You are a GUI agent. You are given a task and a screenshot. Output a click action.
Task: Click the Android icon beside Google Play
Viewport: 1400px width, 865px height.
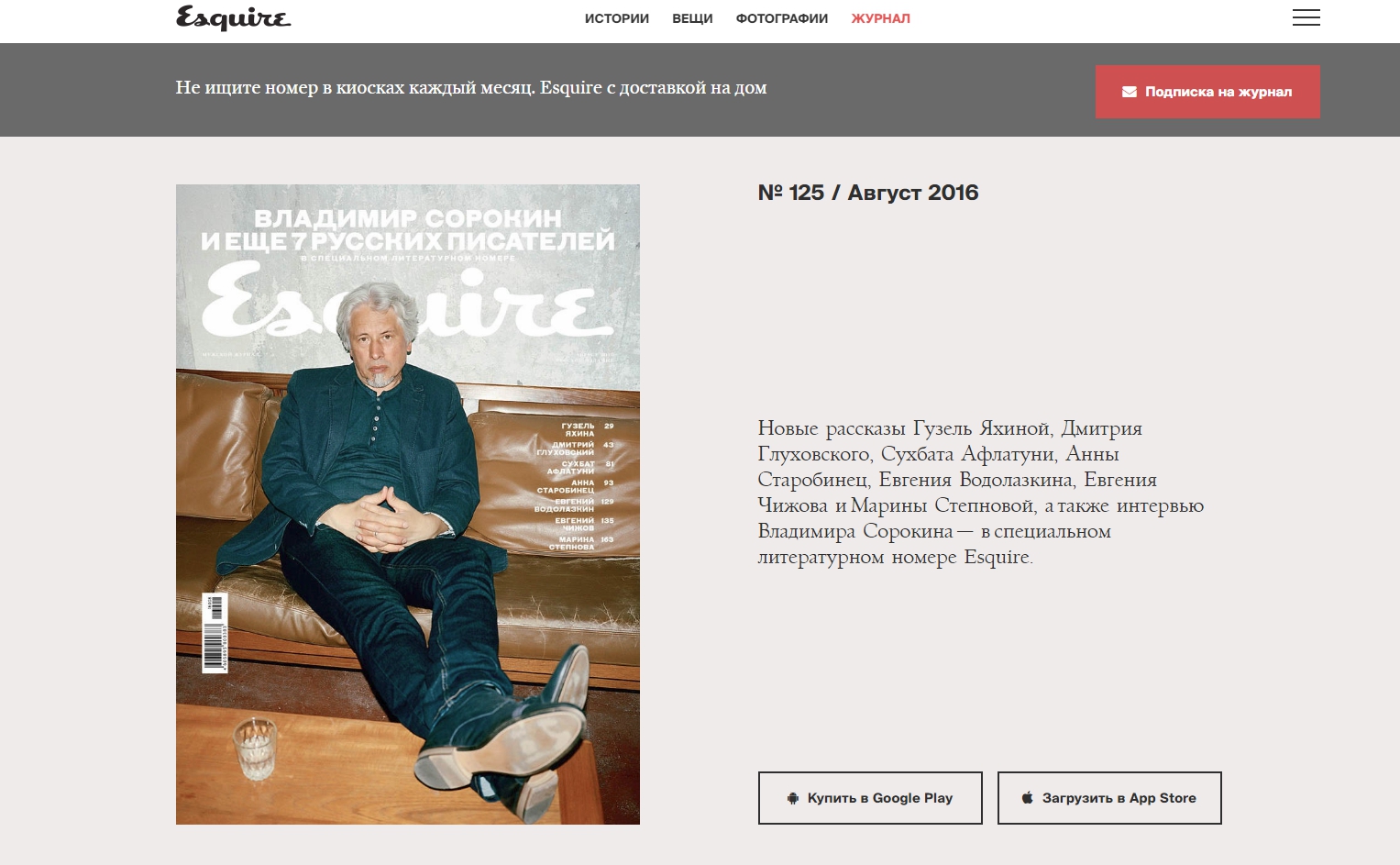click(793, 798)
